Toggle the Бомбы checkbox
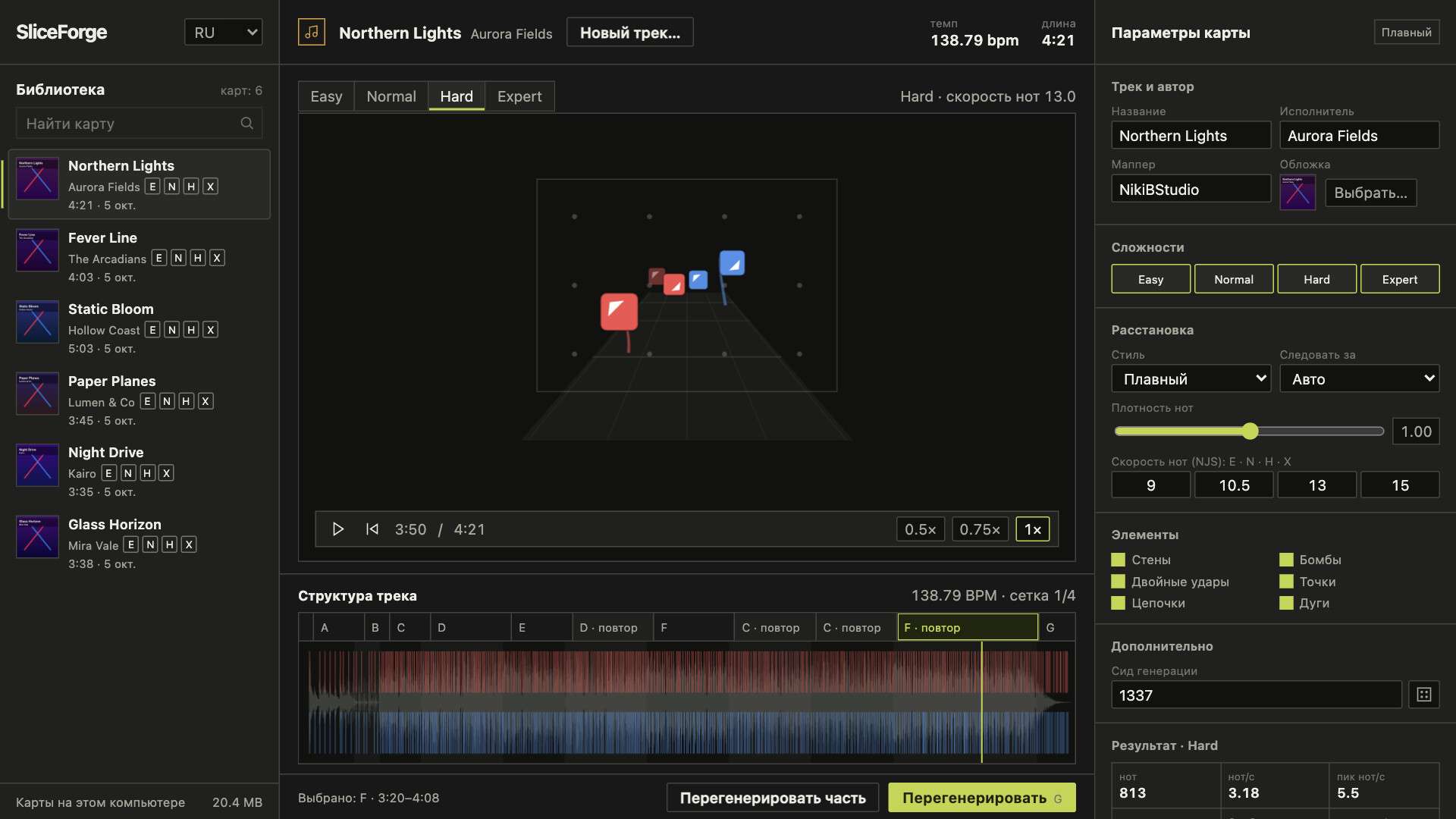The image size is (1456, 819). coord(1286,560)
